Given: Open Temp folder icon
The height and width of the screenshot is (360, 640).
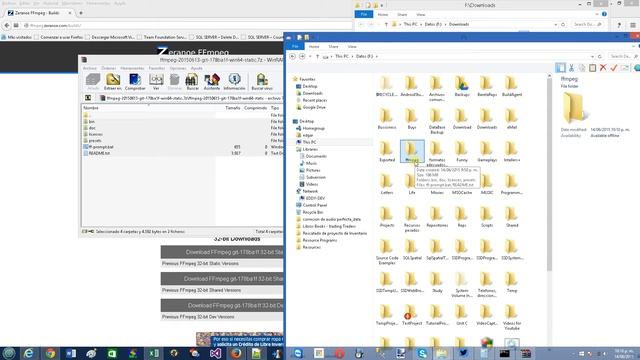Looking at the screenshot, I should (511, 282).
